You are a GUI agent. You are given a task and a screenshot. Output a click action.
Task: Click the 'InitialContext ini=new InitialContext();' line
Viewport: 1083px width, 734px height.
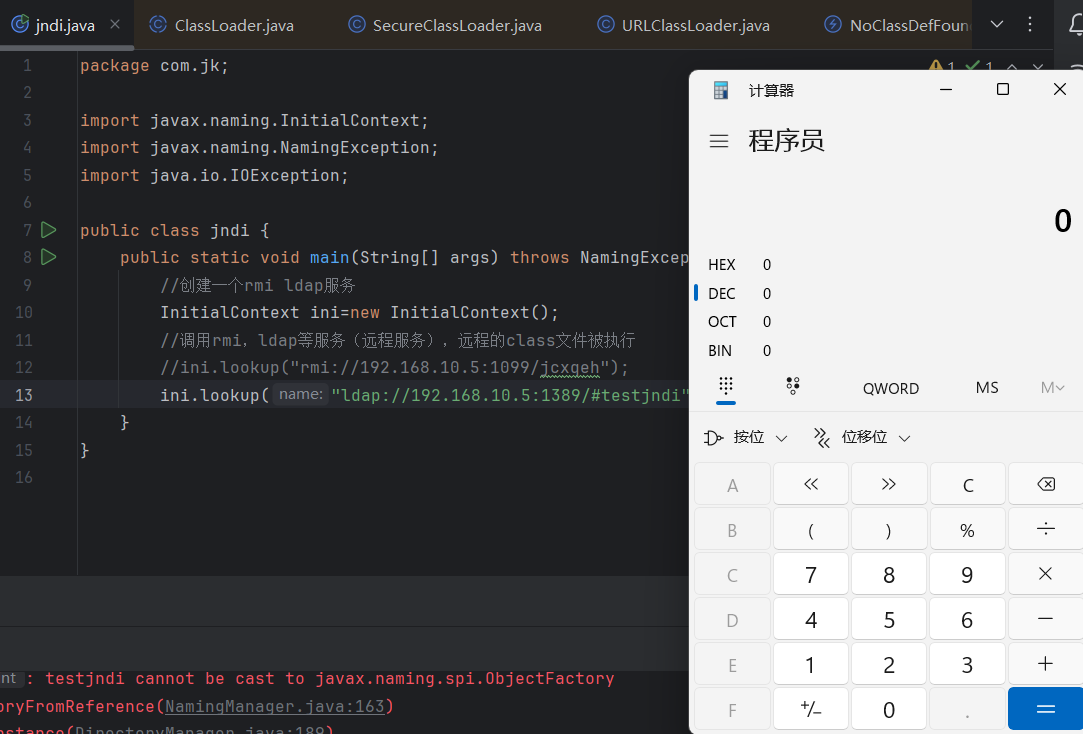359,312
